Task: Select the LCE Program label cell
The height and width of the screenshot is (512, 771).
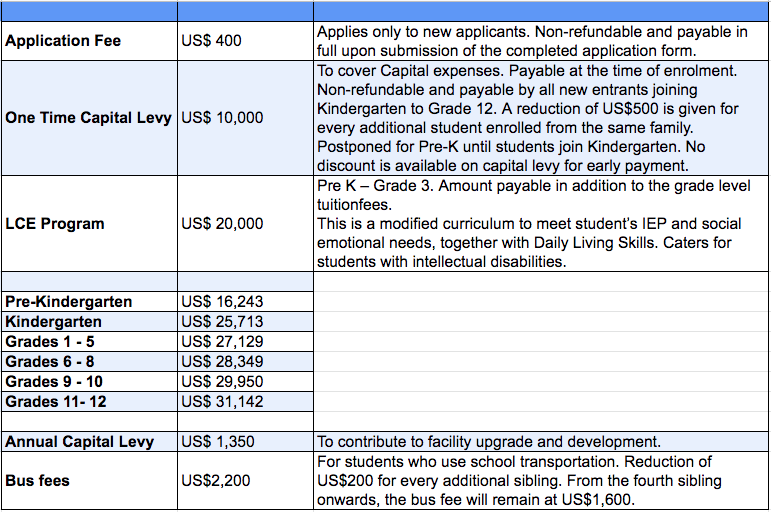Action: [89, 223]
